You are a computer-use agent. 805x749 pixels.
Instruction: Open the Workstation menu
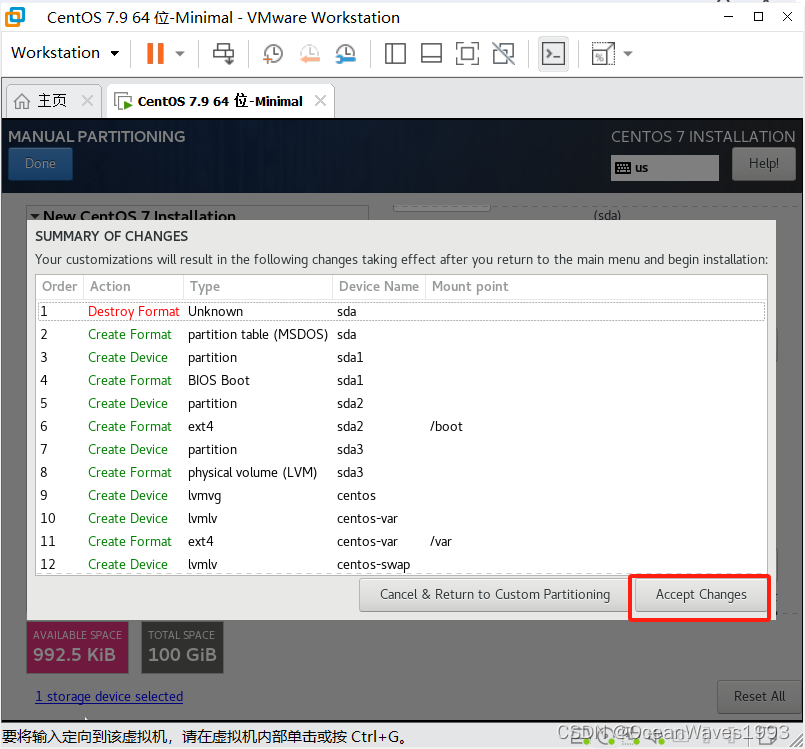[x=65, y=53]
